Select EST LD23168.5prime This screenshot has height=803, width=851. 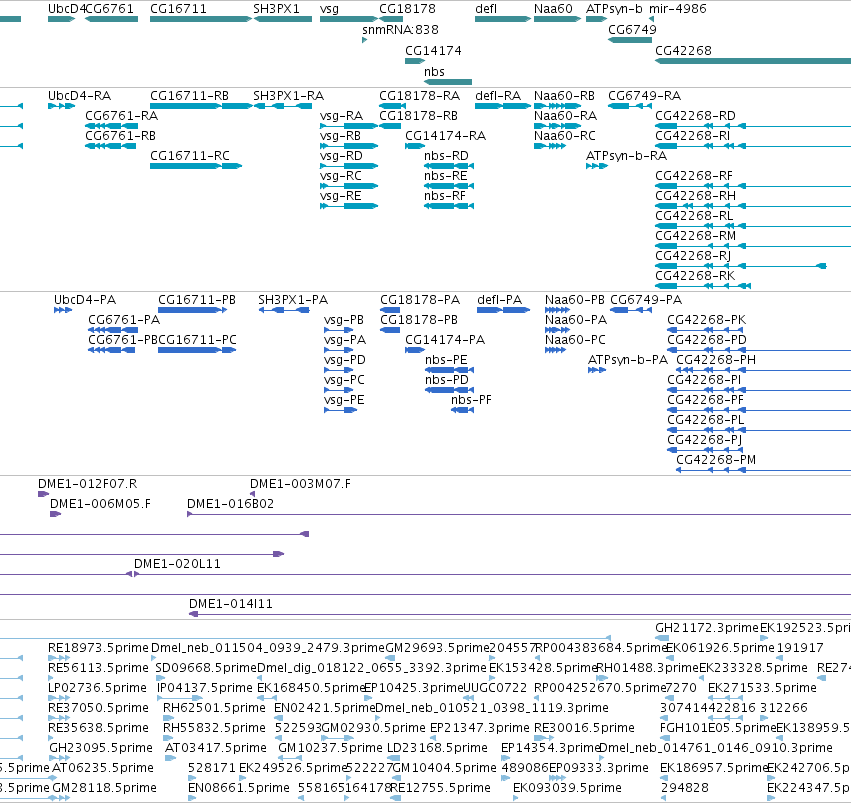tap(437, 748)
